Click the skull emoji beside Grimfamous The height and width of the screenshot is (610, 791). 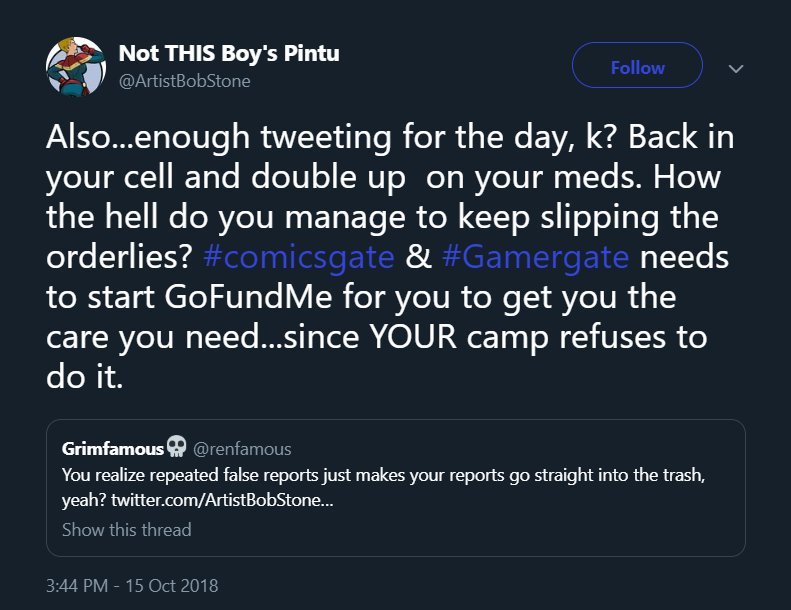[176, 447]
